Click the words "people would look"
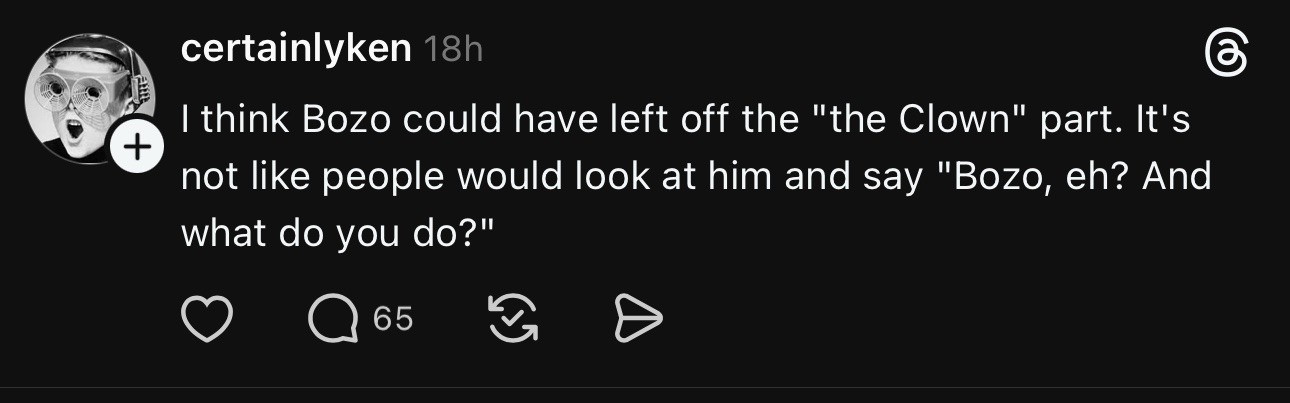 click(x=454, y=178)
